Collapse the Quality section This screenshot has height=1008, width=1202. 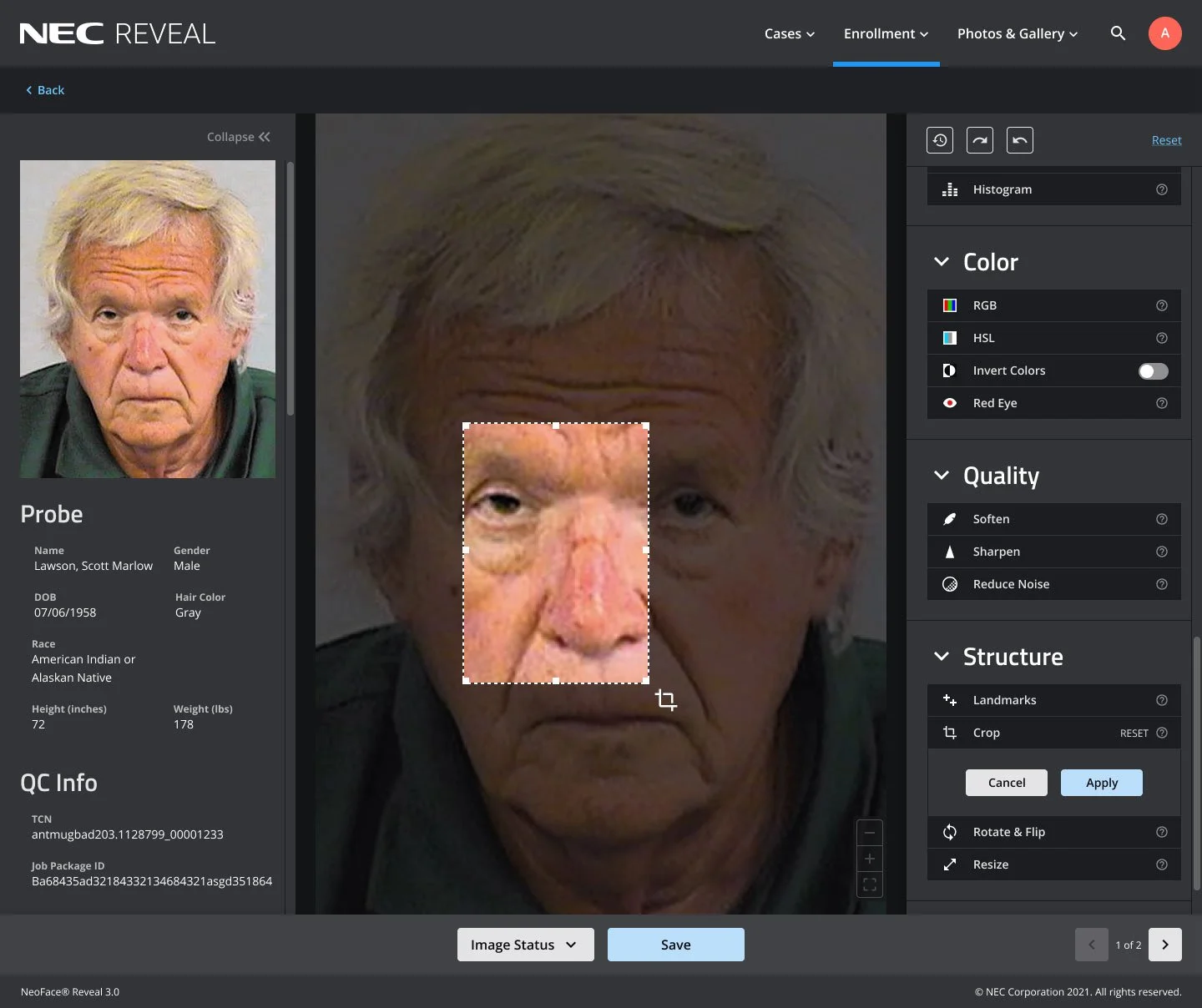pos(942,476)
